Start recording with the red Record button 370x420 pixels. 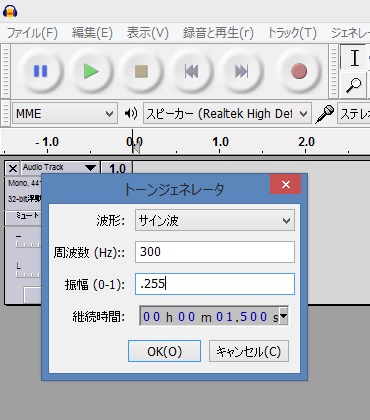pos(299,71)
